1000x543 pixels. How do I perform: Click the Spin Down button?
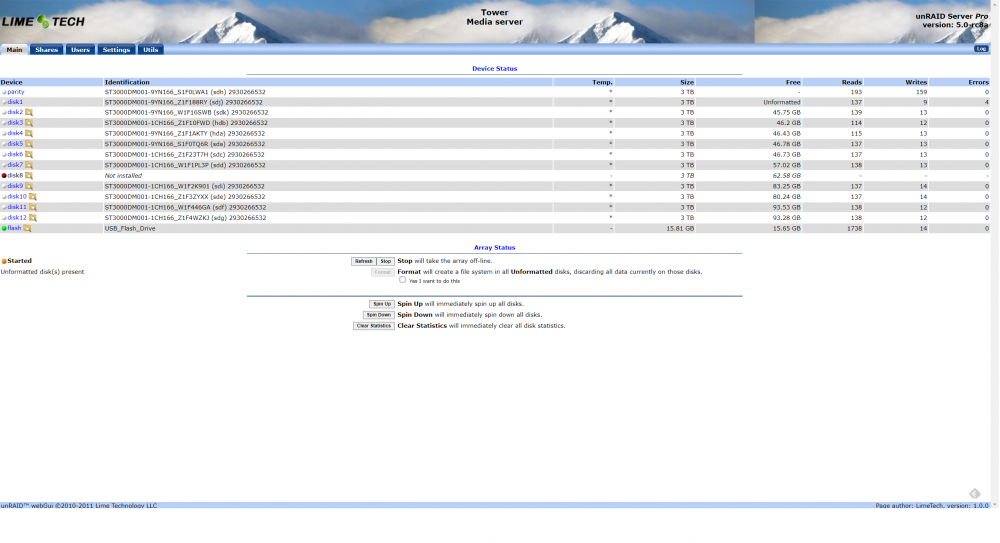pos(378,315)
